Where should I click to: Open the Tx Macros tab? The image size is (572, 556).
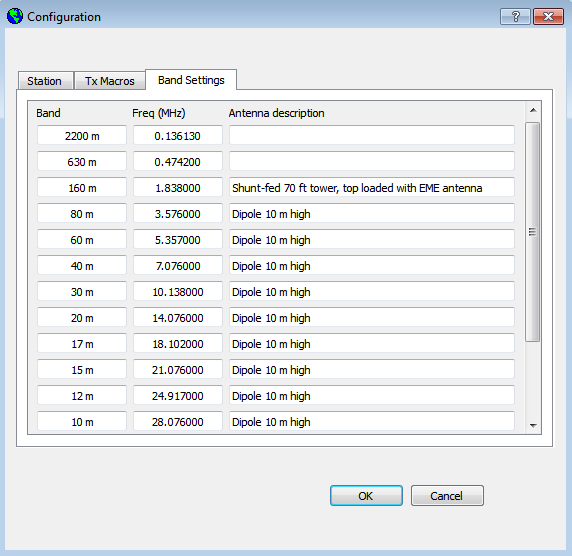point(110,81)
